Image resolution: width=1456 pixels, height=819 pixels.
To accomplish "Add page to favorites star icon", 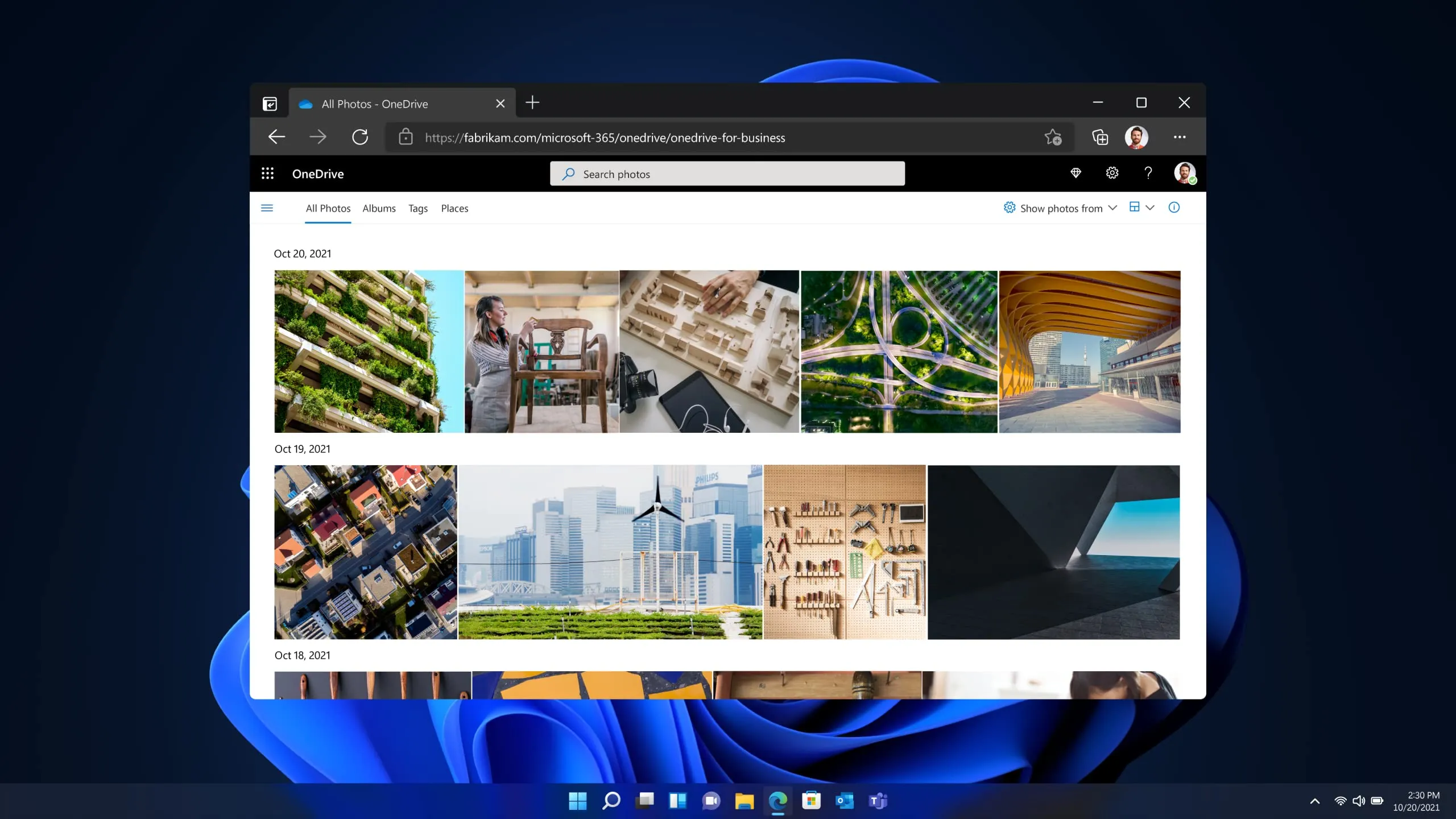I will (1053, 137).
